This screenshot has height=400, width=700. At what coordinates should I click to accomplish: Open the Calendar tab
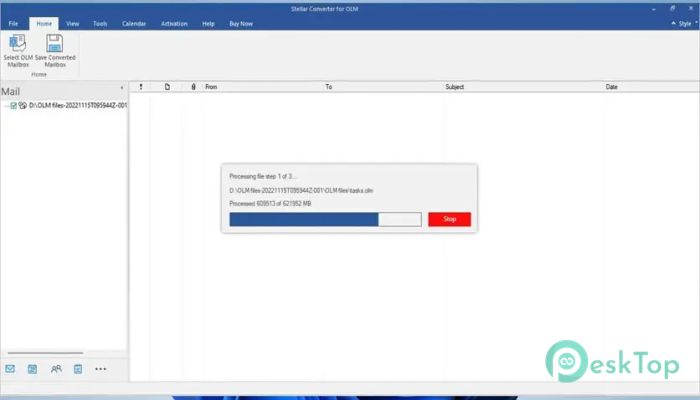134,24
